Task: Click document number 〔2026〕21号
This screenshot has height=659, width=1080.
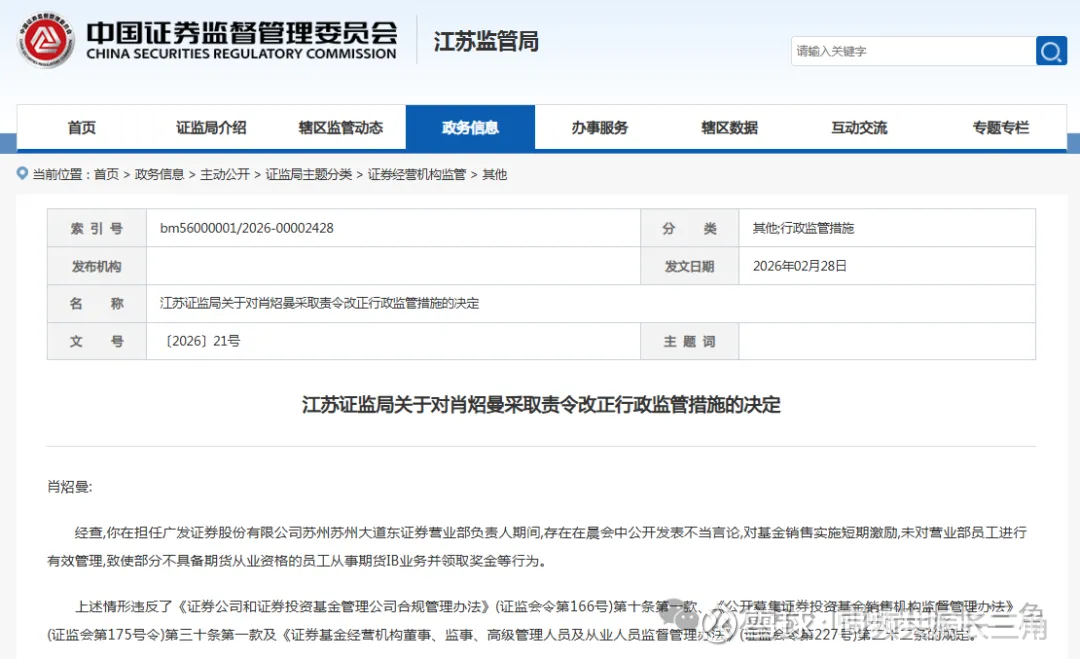Action: [200, 341]
